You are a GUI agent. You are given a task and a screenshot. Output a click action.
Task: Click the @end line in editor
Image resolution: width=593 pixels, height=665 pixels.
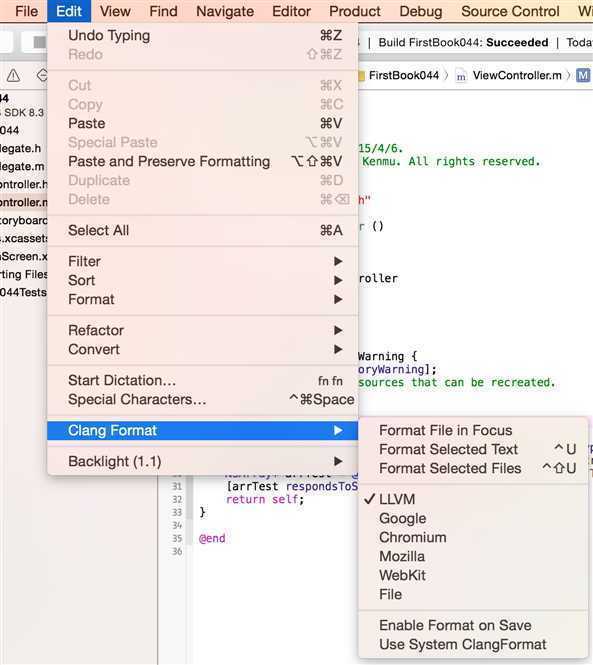click(x=212, y=538)
